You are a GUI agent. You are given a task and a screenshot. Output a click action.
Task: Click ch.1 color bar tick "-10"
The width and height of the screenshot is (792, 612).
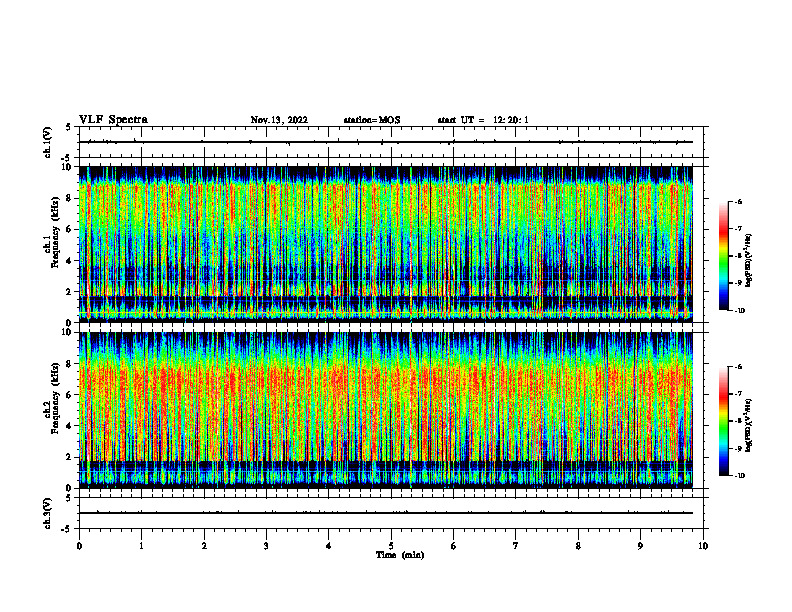tap(740, 311)
